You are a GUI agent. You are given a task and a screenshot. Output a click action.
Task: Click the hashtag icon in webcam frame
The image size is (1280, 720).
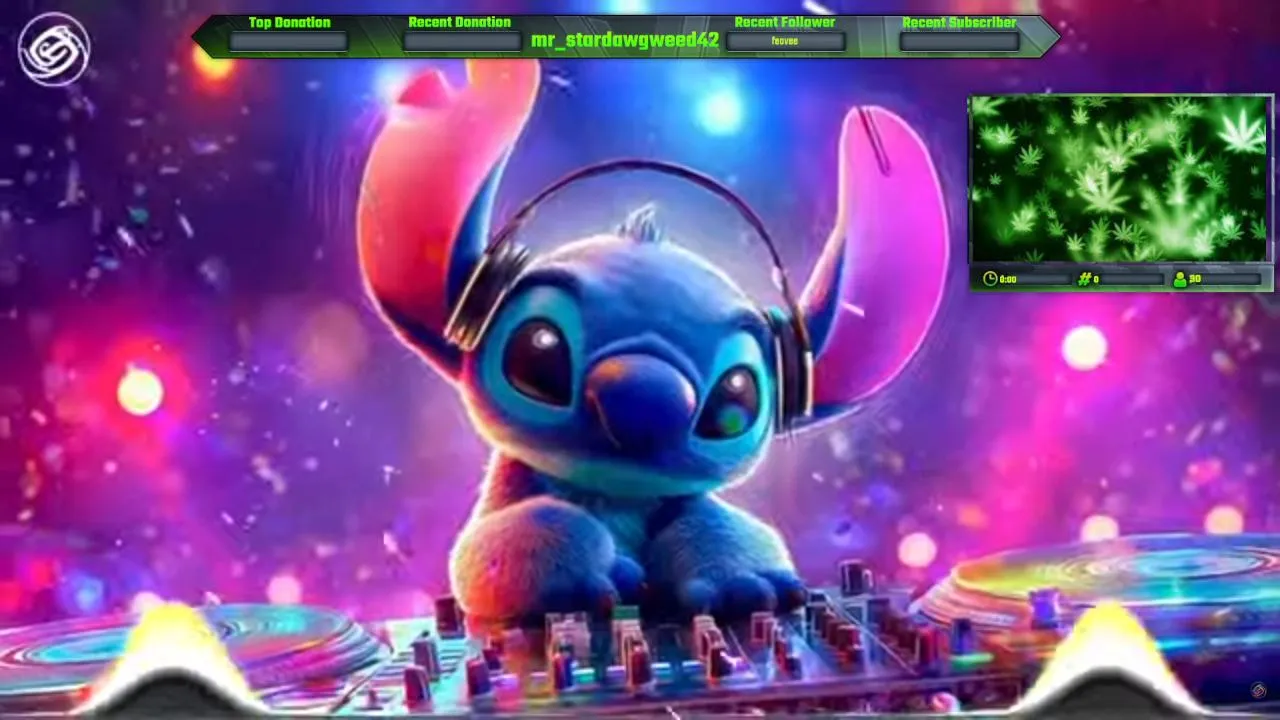(x=1084, y=279)
